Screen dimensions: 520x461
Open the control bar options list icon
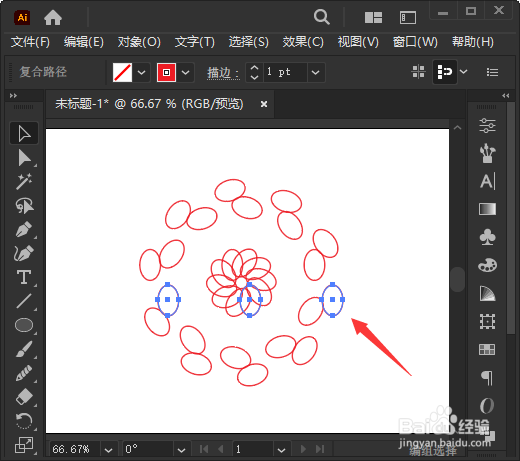coord(492,72)
